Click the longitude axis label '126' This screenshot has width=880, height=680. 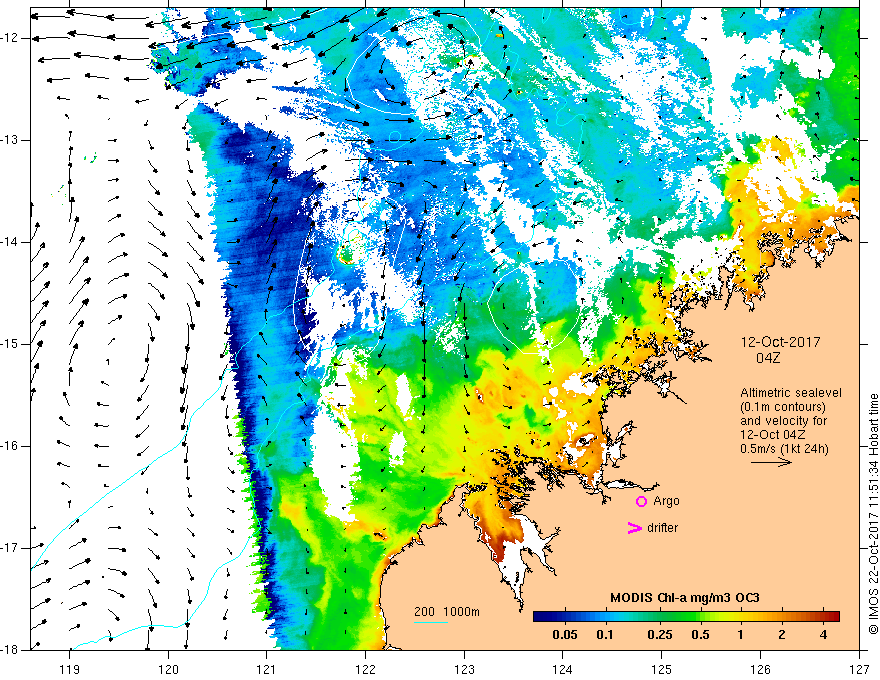point(760,669)
